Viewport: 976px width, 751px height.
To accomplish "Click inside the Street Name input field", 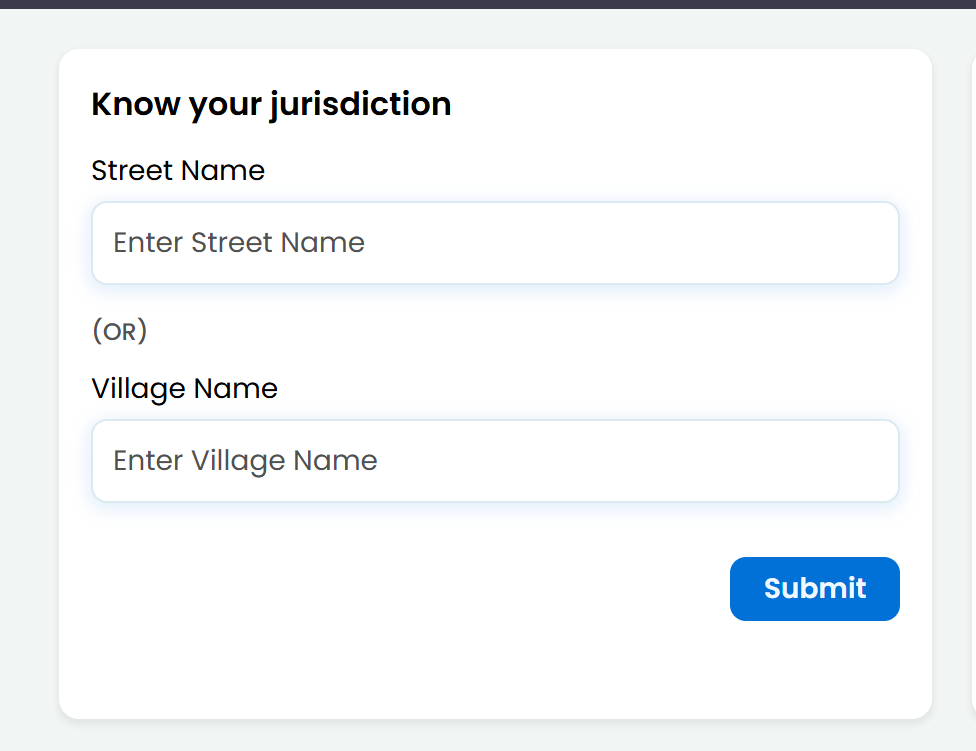I will tap(495, 242).
